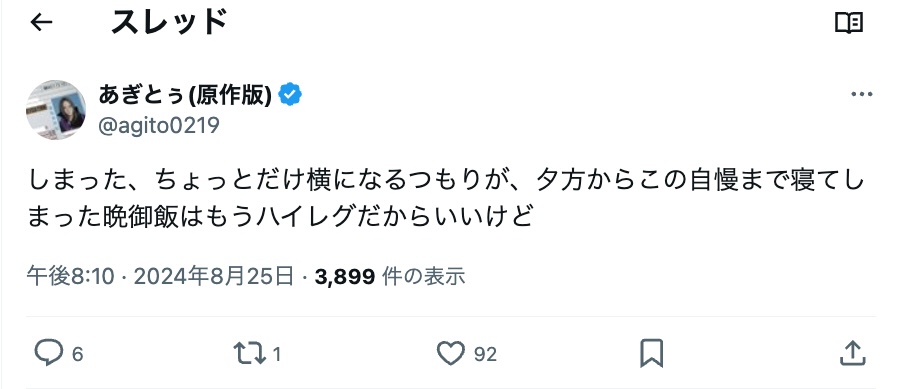
Task: Click the 2024年8月25日 date
Action: (x=214, y=277)
